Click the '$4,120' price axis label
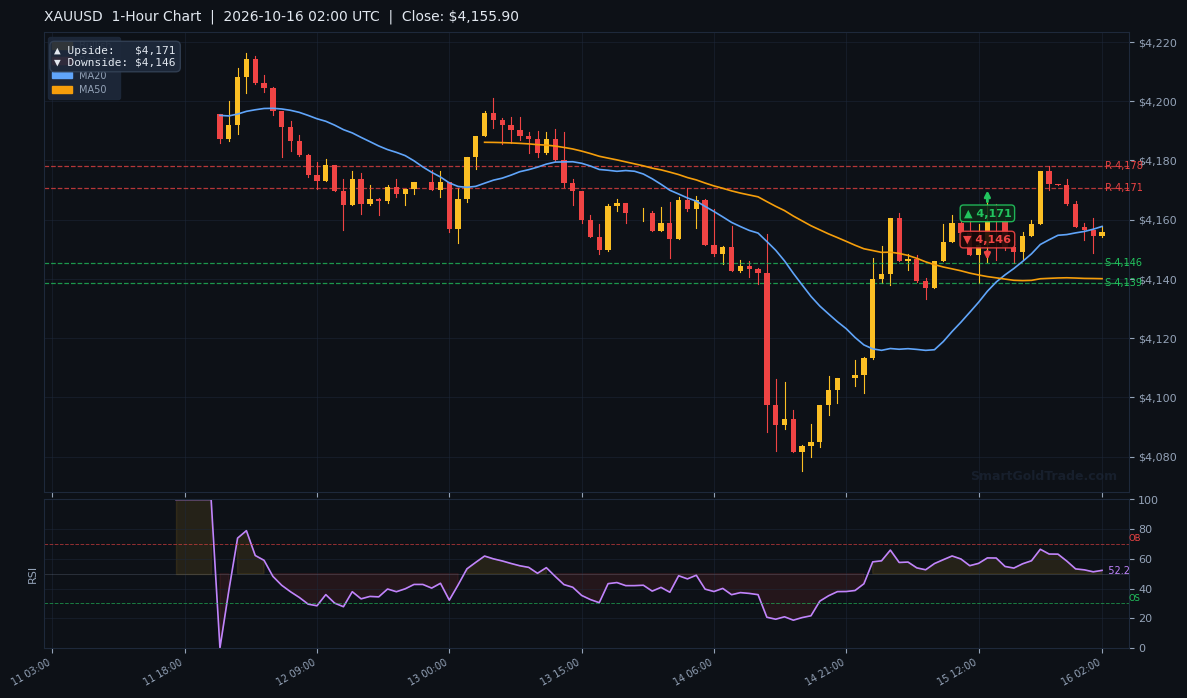Screen dimensions: 1187x698 pos(1157,339)
